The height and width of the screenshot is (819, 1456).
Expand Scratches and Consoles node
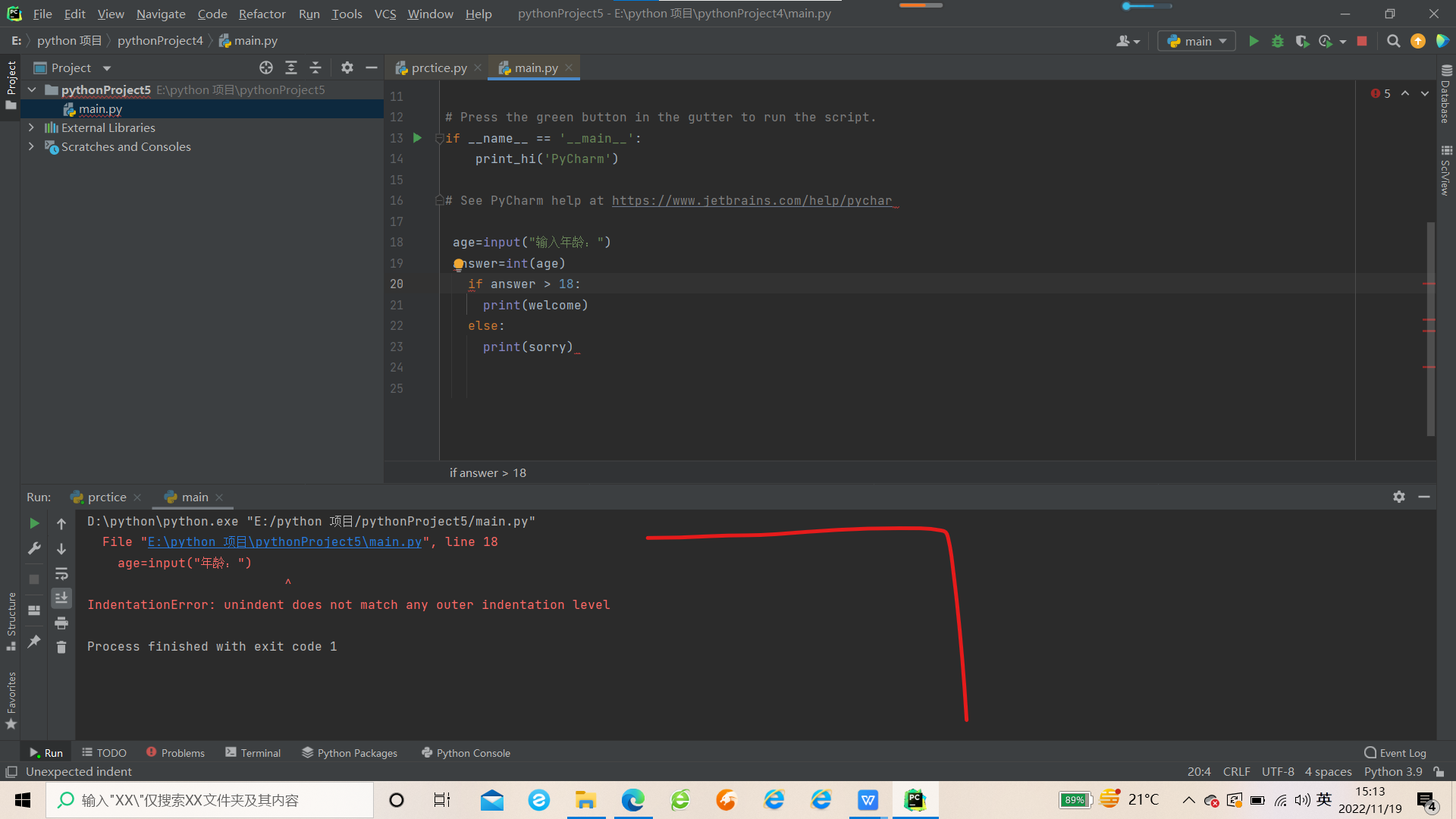[32, 146]
